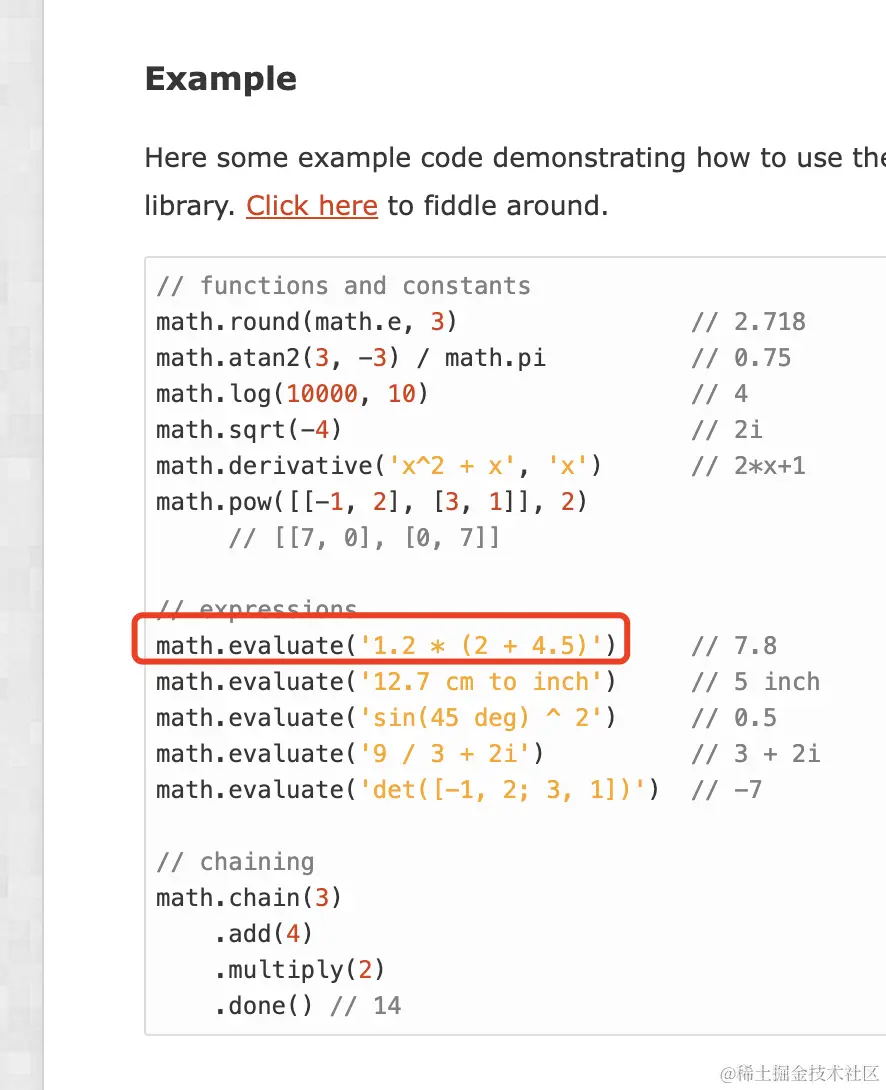886x1090 pixels.
Task: Click the '// -7' result comment
Action: (727, 790)
